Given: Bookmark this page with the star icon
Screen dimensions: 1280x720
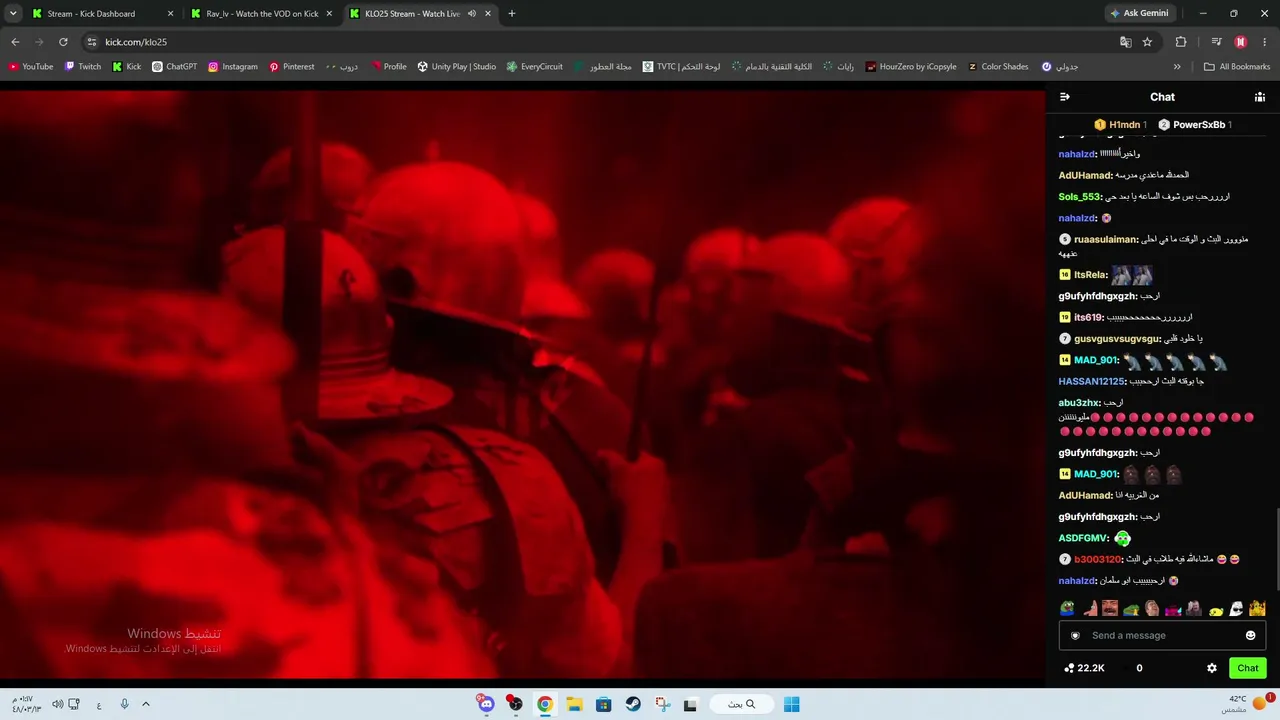Looking at the screenshot, I should [x=1147, y=42].
